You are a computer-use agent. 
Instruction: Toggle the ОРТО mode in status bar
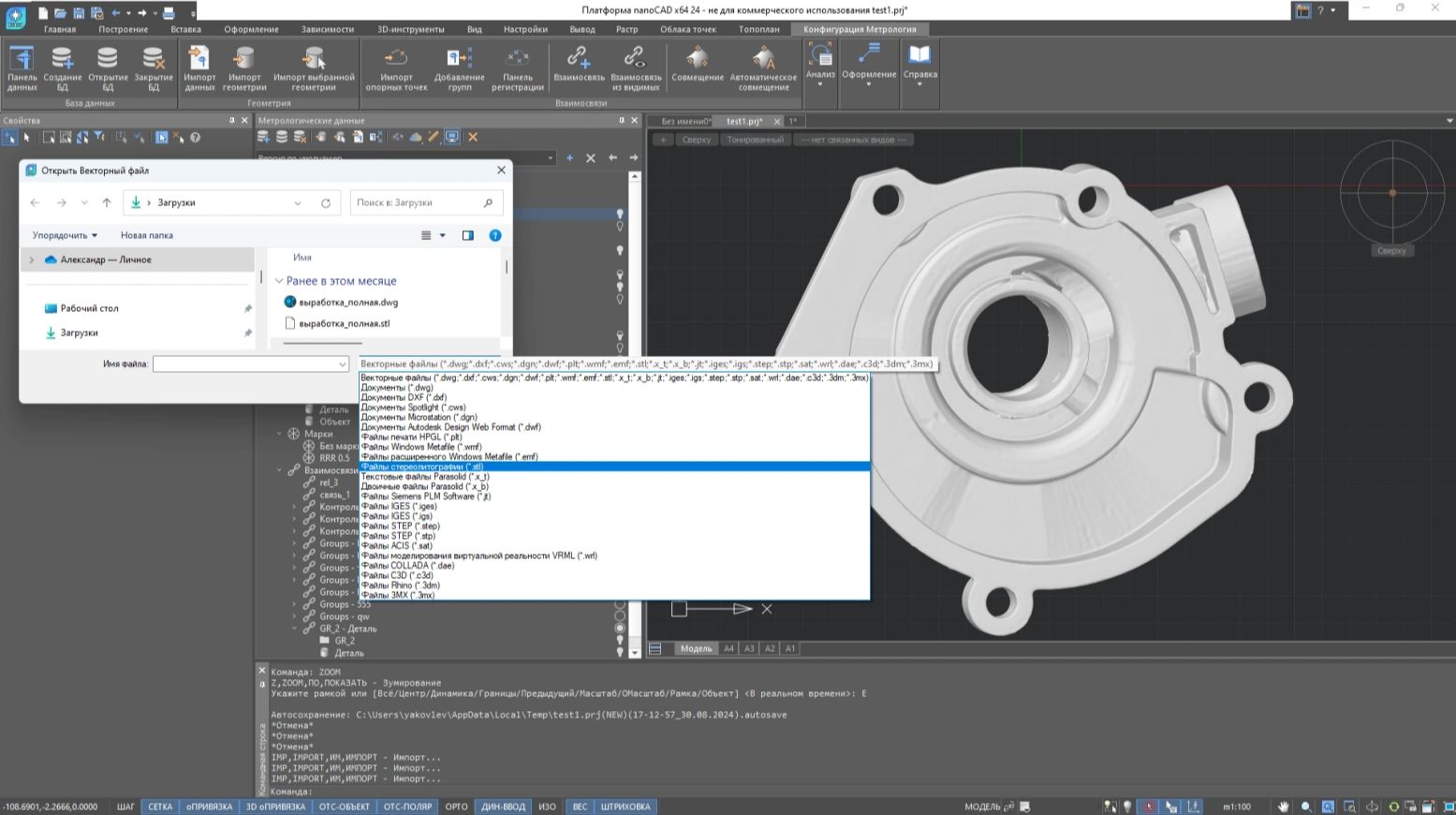456,807
